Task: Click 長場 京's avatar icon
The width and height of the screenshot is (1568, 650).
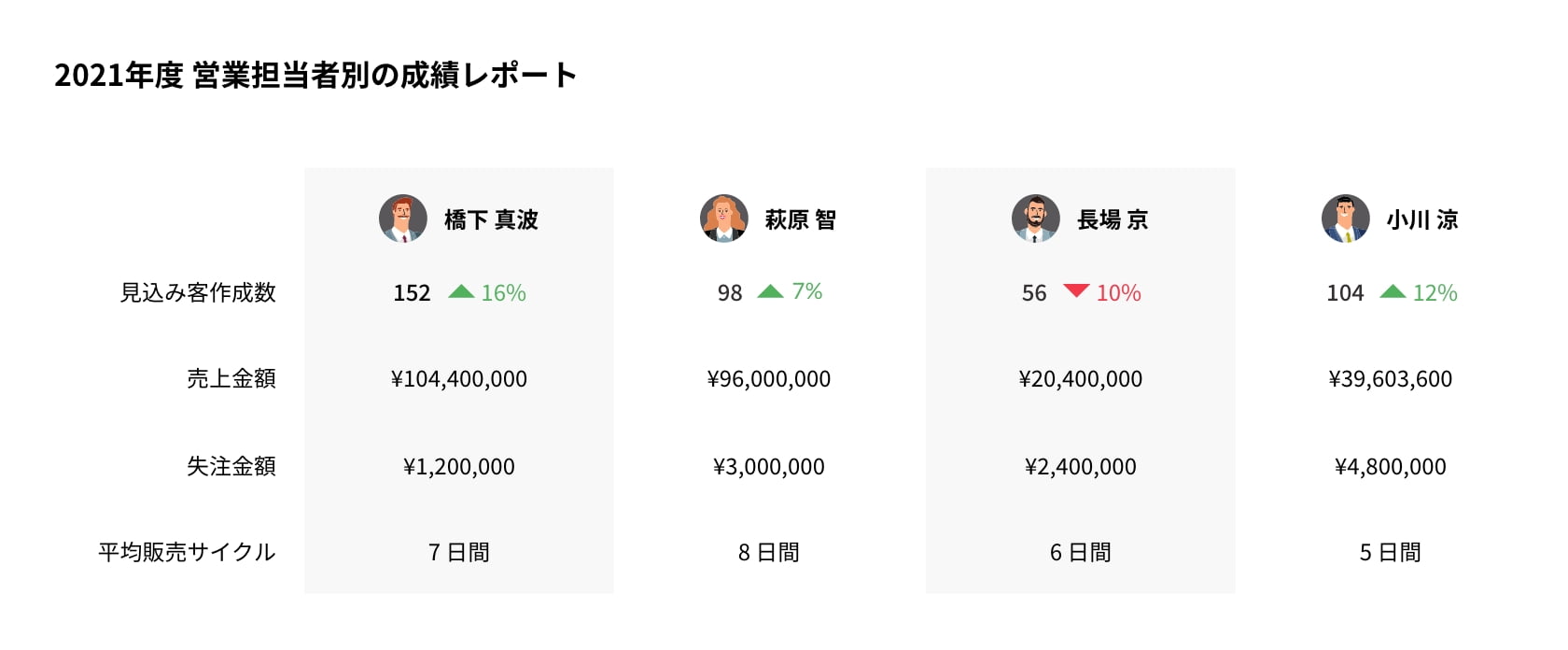Action: coord(1035,219)
